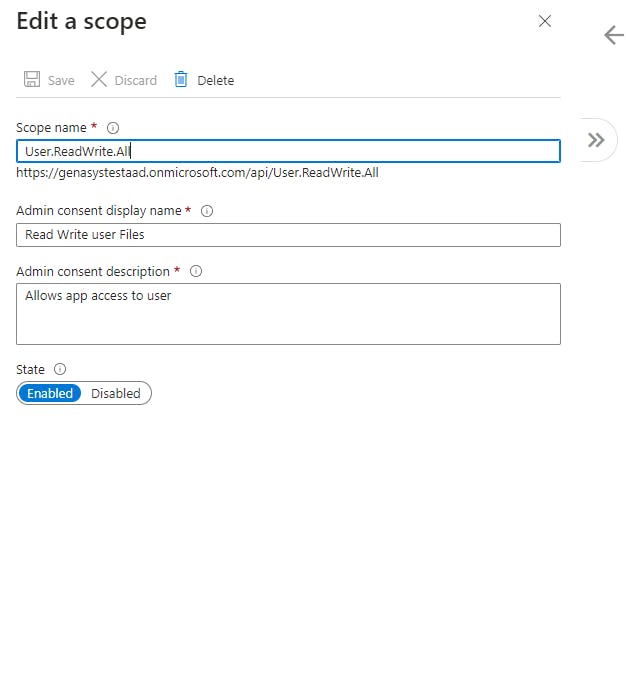The height and width of the screenshot is (673, 626).
Task: Click the Save label in toolbar
Action: pyautogui.click(x=61, y=80)
